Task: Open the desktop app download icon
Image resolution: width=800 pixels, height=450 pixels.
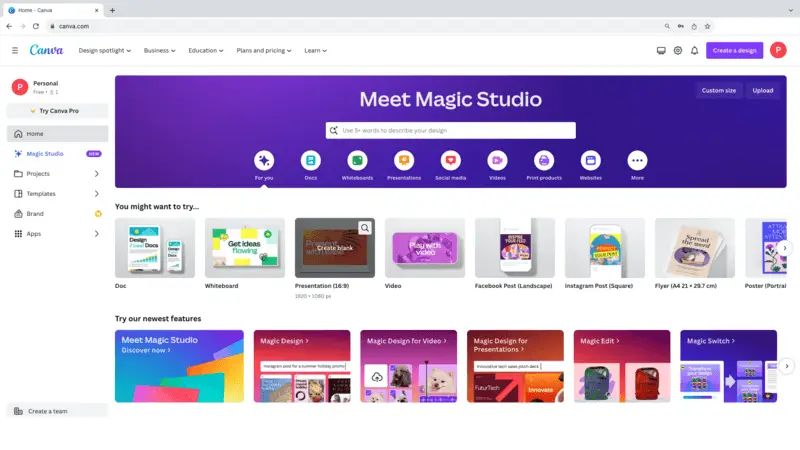Action: point(661,51)
